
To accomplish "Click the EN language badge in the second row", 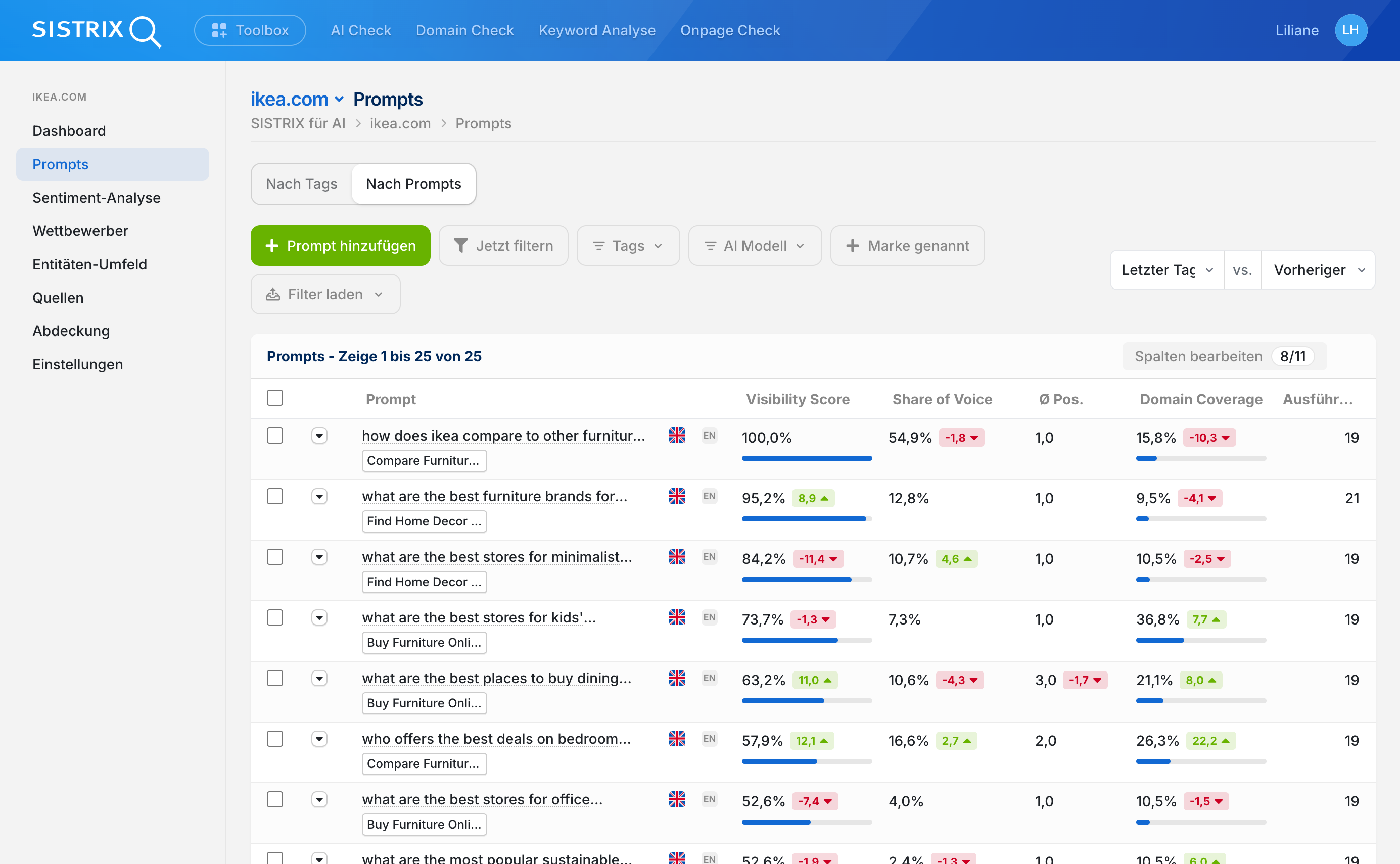I will pos(709,496).
